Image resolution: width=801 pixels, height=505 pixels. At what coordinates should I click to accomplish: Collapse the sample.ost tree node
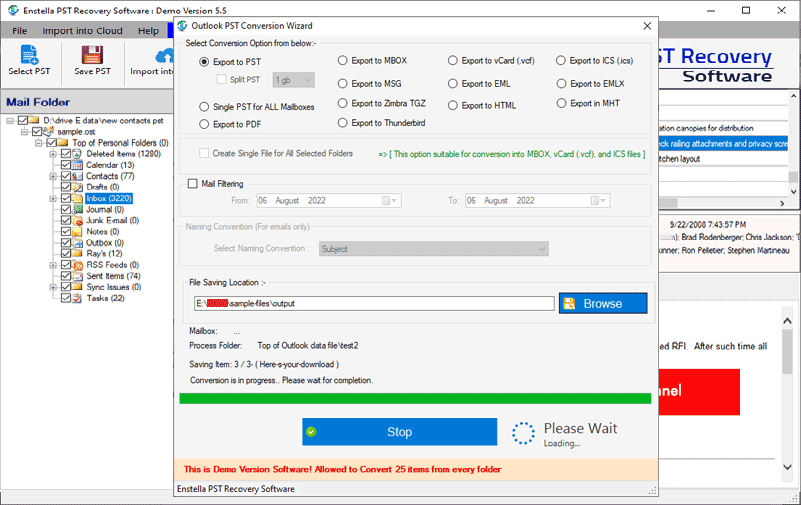(x=24, y=131)
